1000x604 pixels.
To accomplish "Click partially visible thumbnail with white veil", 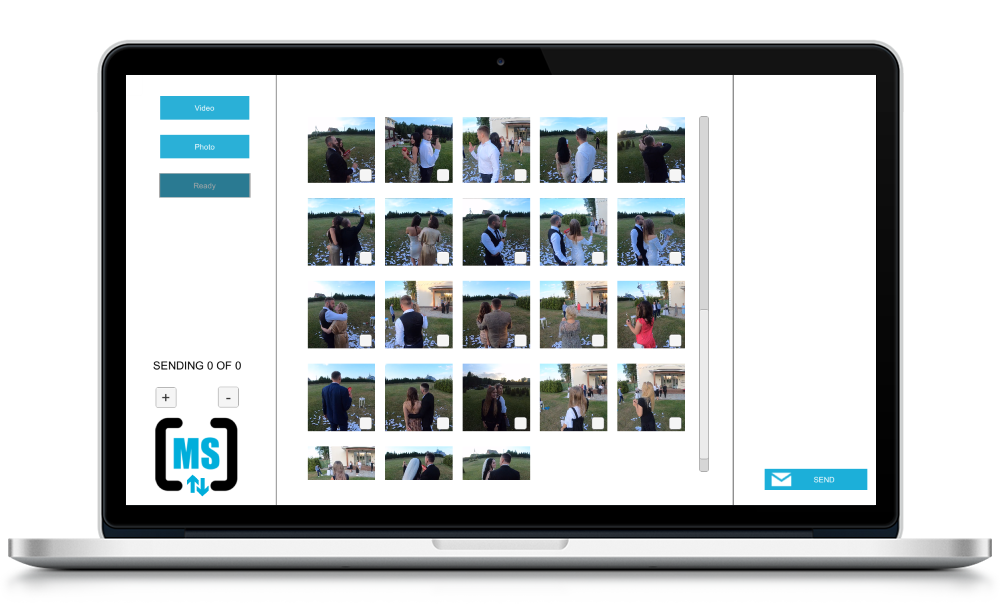I will [x=418, y=463].
